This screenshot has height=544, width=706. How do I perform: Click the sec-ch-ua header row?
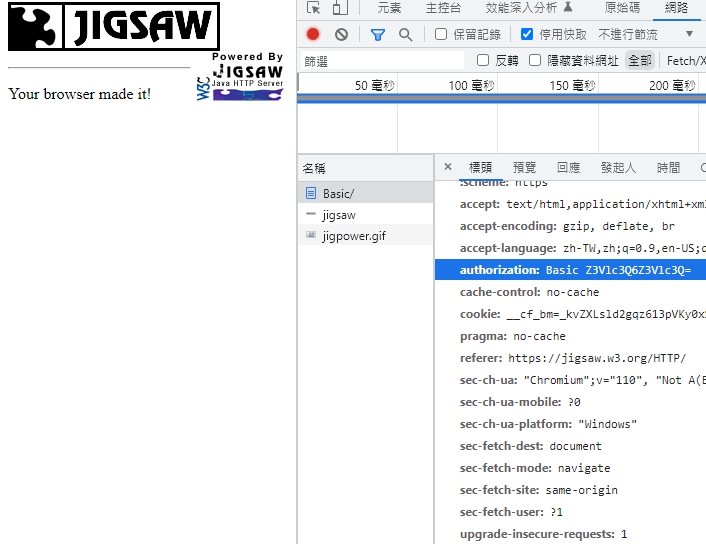tap(570, 380)
